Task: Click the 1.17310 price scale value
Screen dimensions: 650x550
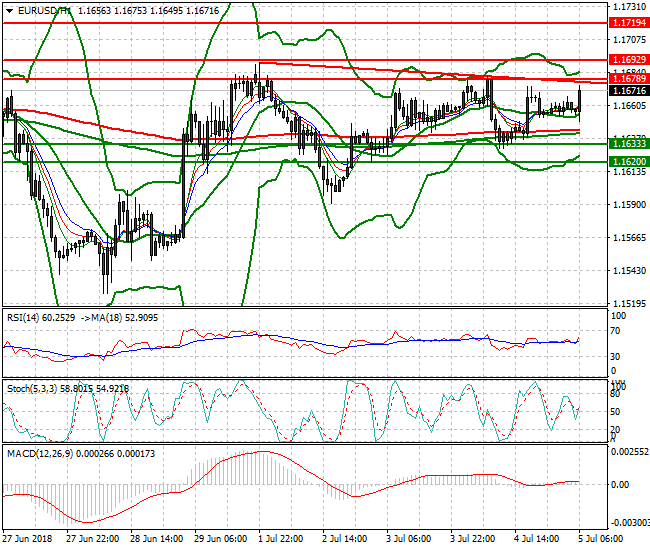Action: click(x=628, y=7)
